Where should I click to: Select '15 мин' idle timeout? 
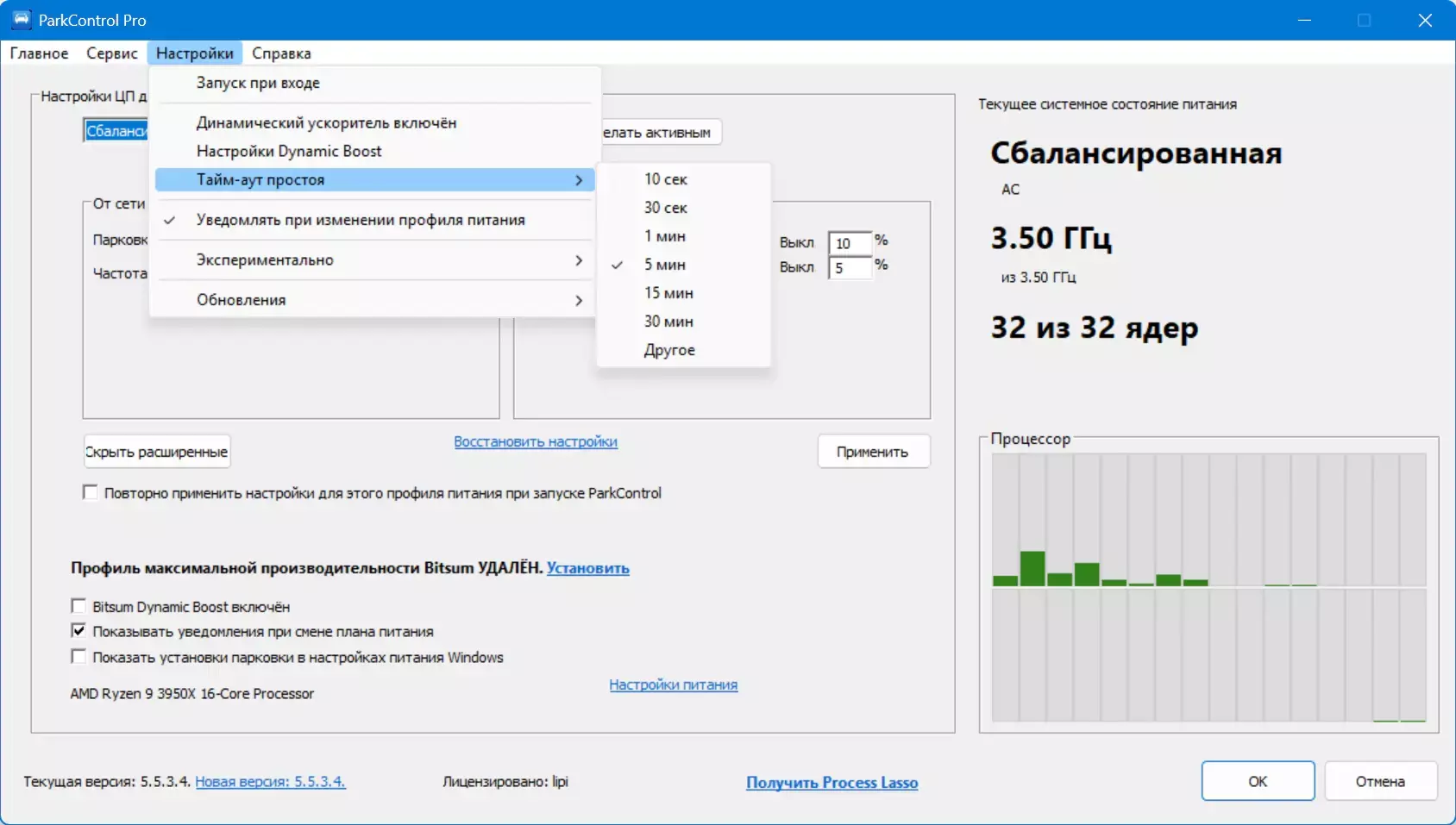coord(668,293)
